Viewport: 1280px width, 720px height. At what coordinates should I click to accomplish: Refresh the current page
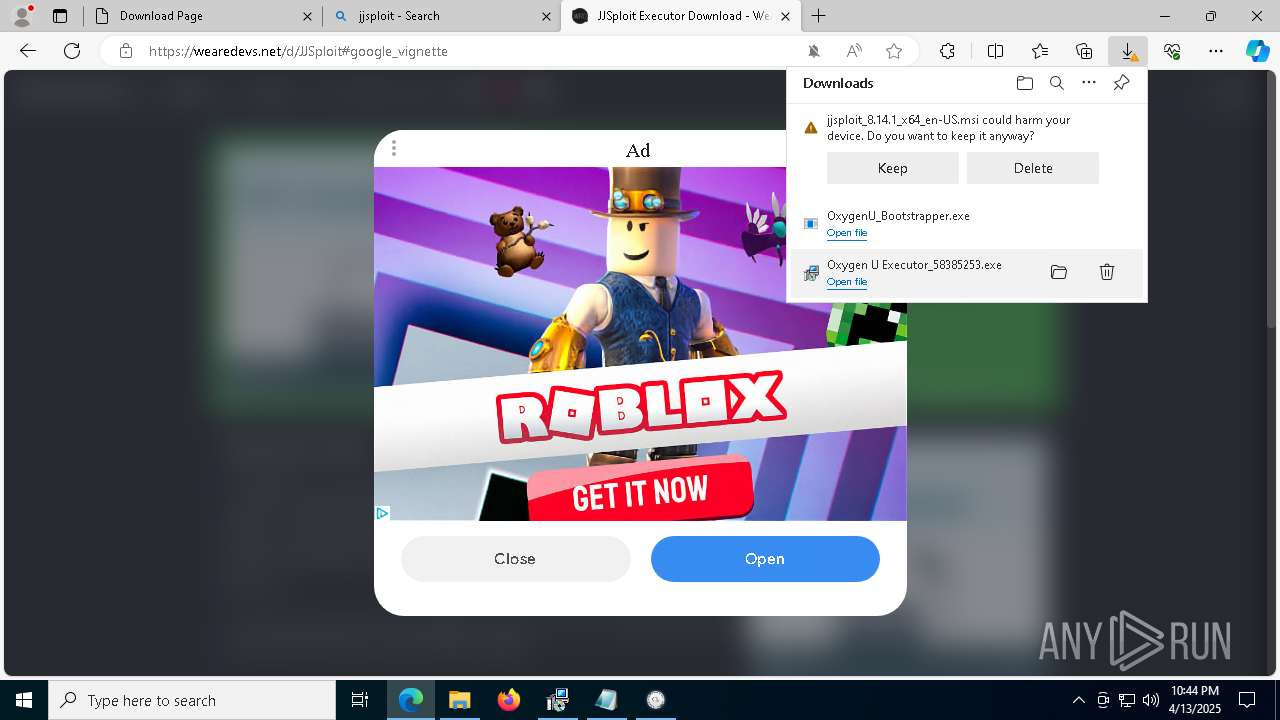point(72,51)
